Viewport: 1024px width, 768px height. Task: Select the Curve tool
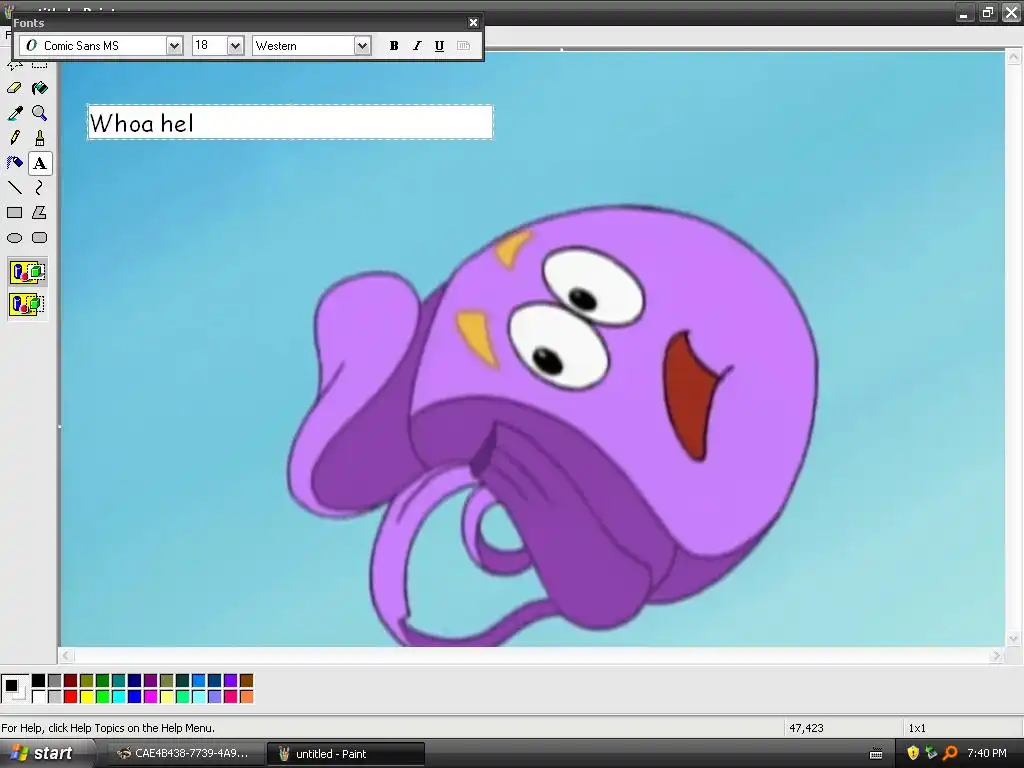[40, 188]
